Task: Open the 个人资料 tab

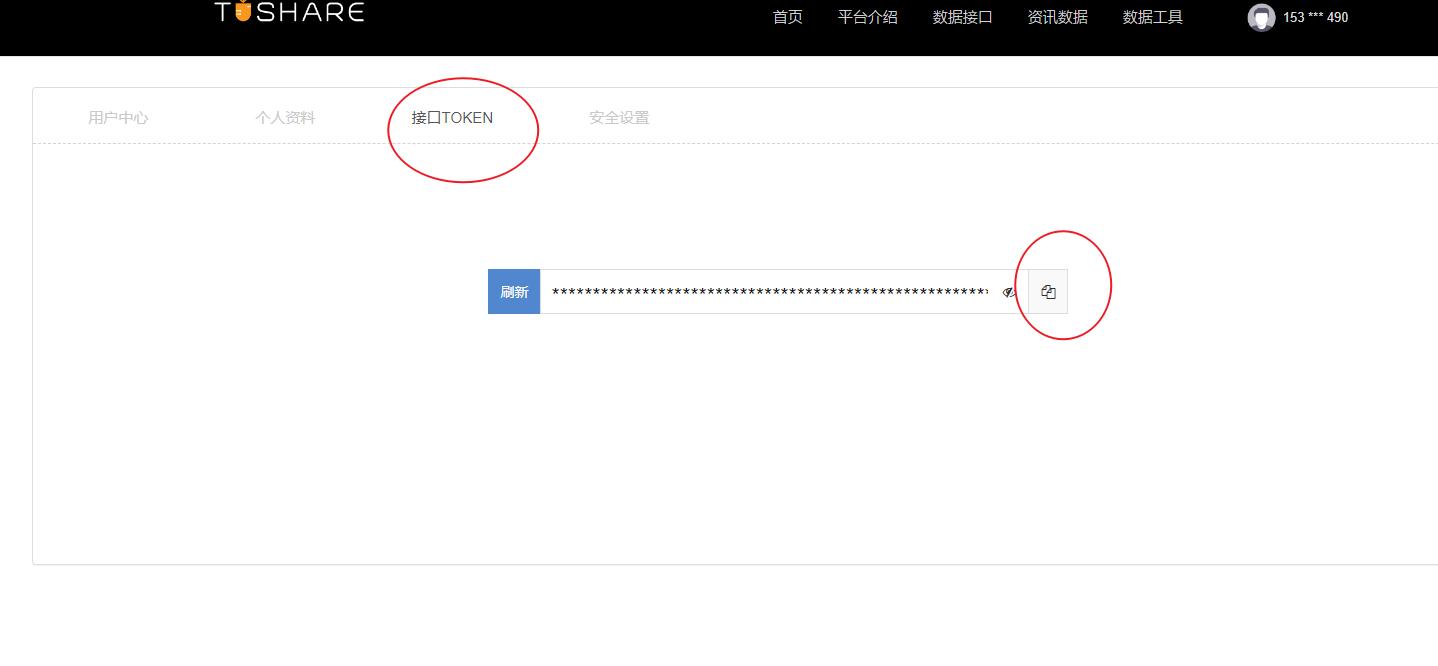Action: [285, 117]
